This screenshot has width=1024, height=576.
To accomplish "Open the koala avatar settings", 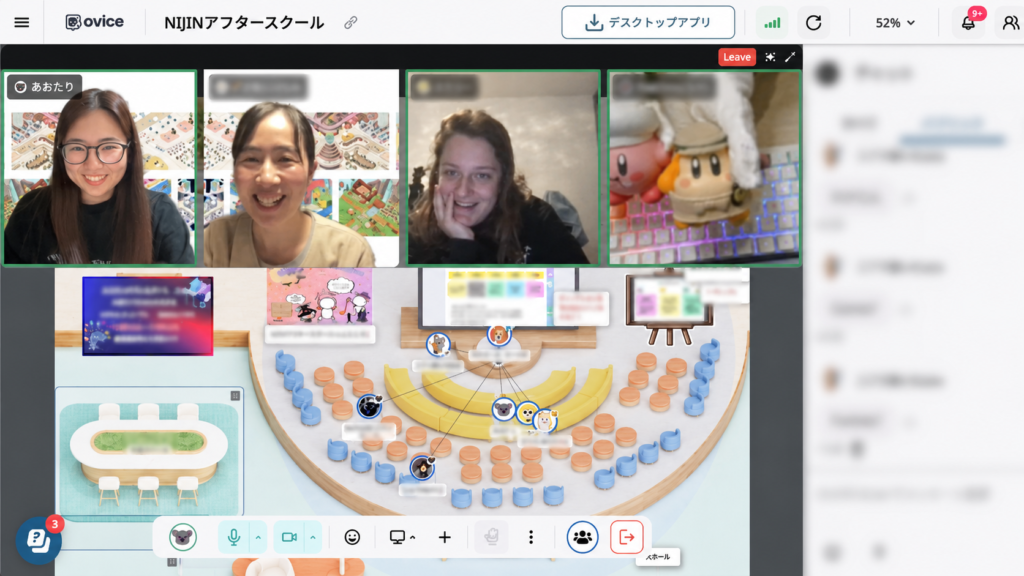I will click(x=183, y=537).
